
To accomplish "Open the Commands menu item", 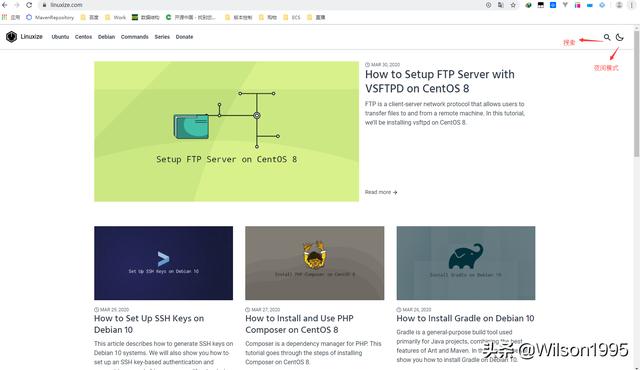I will [x=134, y=37].
